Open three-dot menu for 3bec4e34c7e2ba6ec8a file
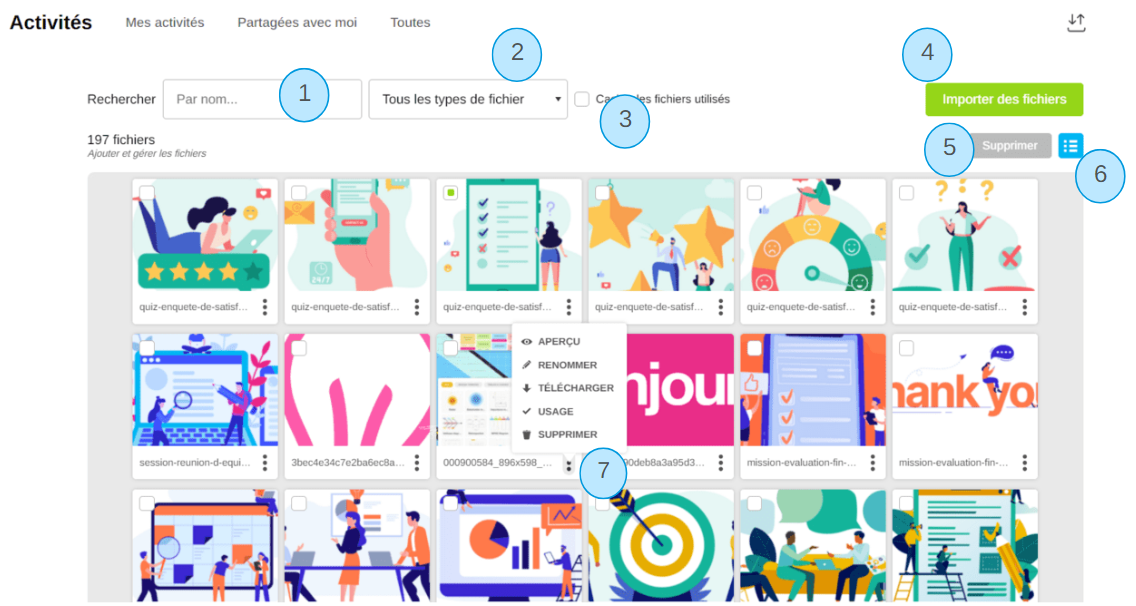The width and height of the screenshot is (1136, 606). click(x=417, y=462)
